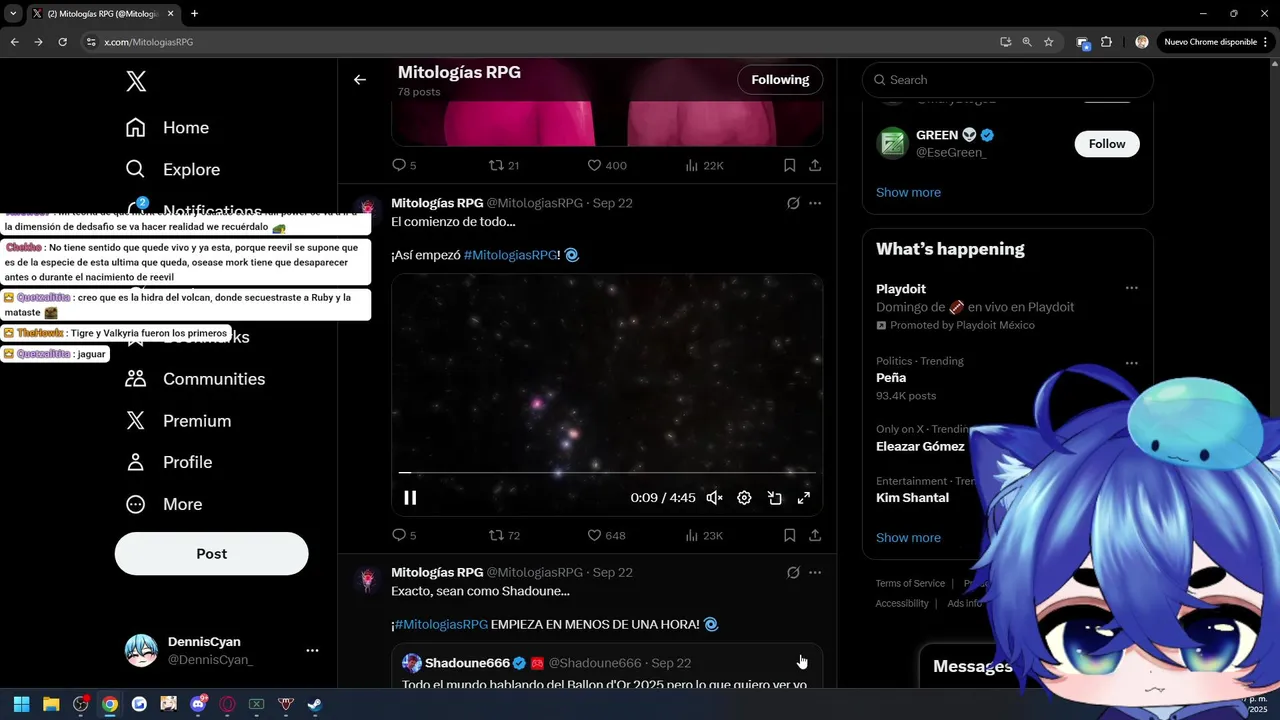
Task: Open more options on El comienzo post
Action: tap(815, 203)
